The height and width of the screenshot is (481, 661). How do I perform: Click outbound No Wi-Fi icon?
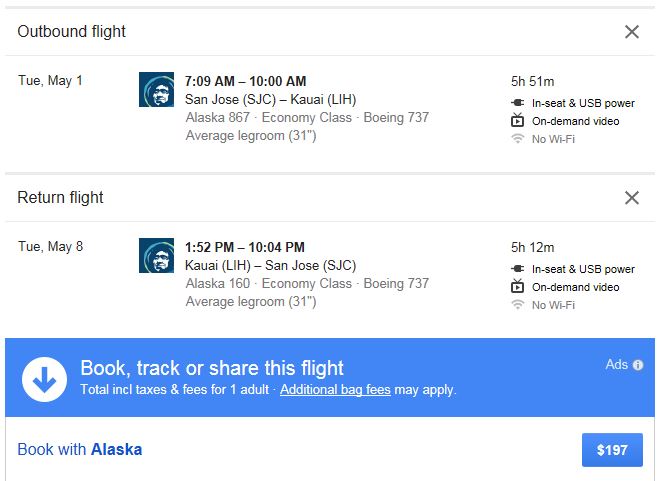[x=518, y=139]
